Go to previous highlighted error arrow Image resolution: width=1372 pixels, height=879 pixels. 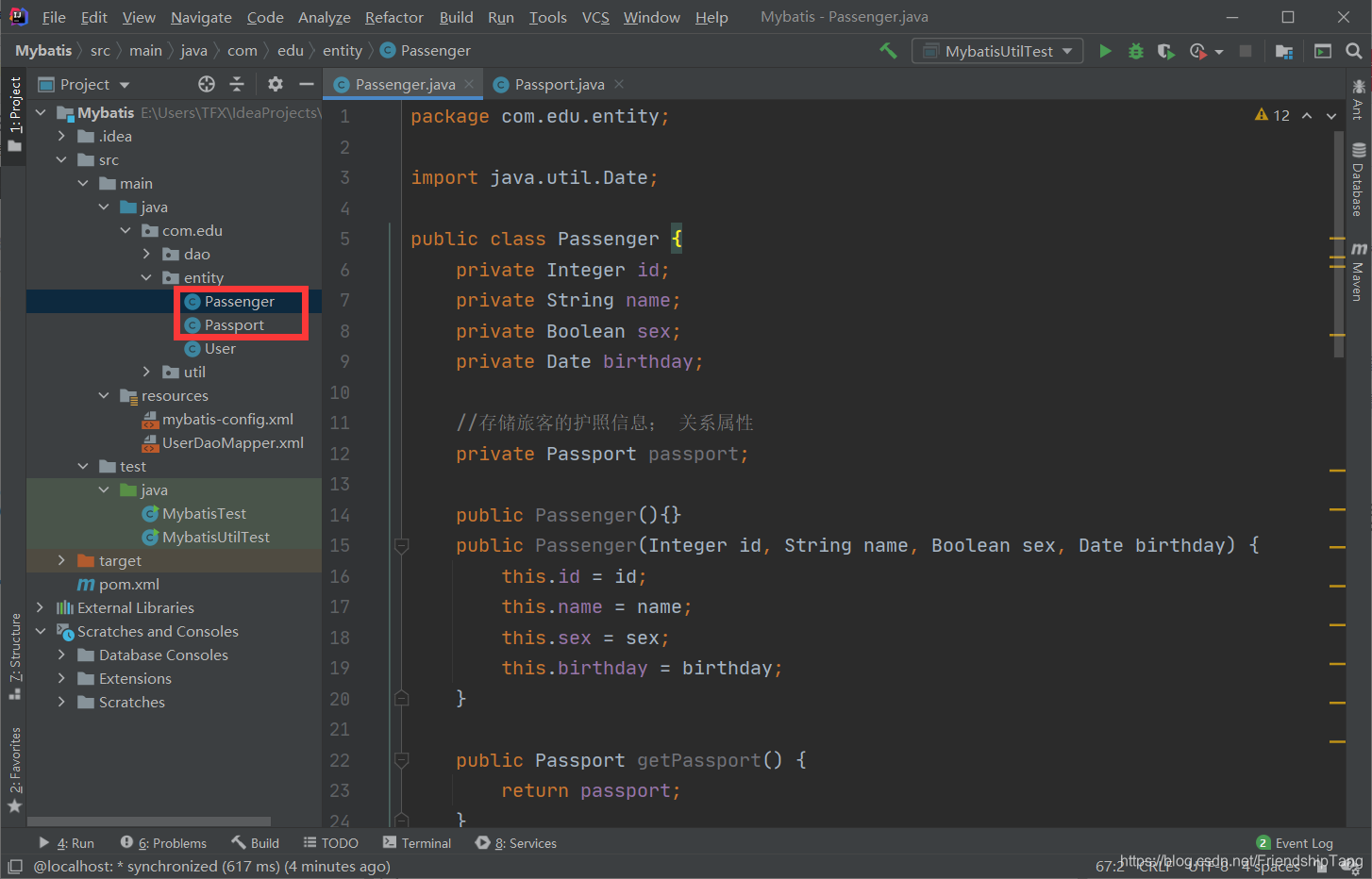coord(1307,115)
